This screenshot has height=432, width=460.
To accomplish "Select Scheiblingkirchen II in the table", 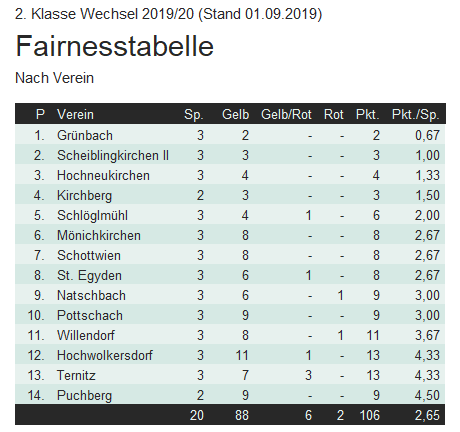I will 113,155.
